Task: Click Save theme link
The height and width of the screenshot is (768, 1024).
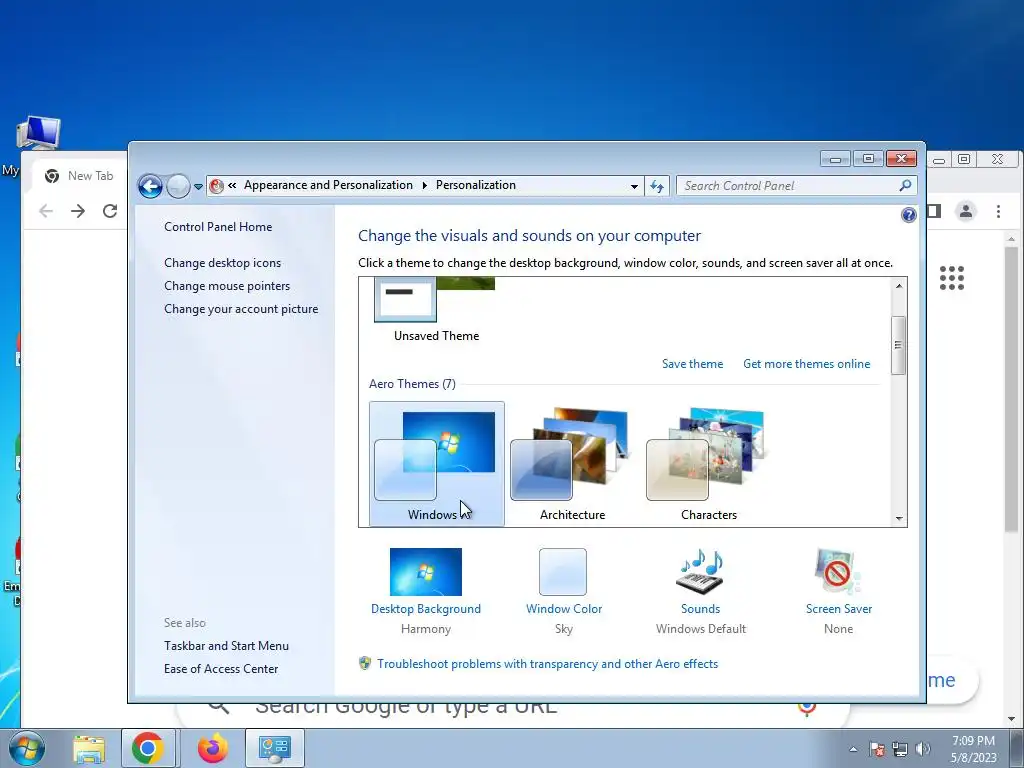Action: click(x=692, y=364)
